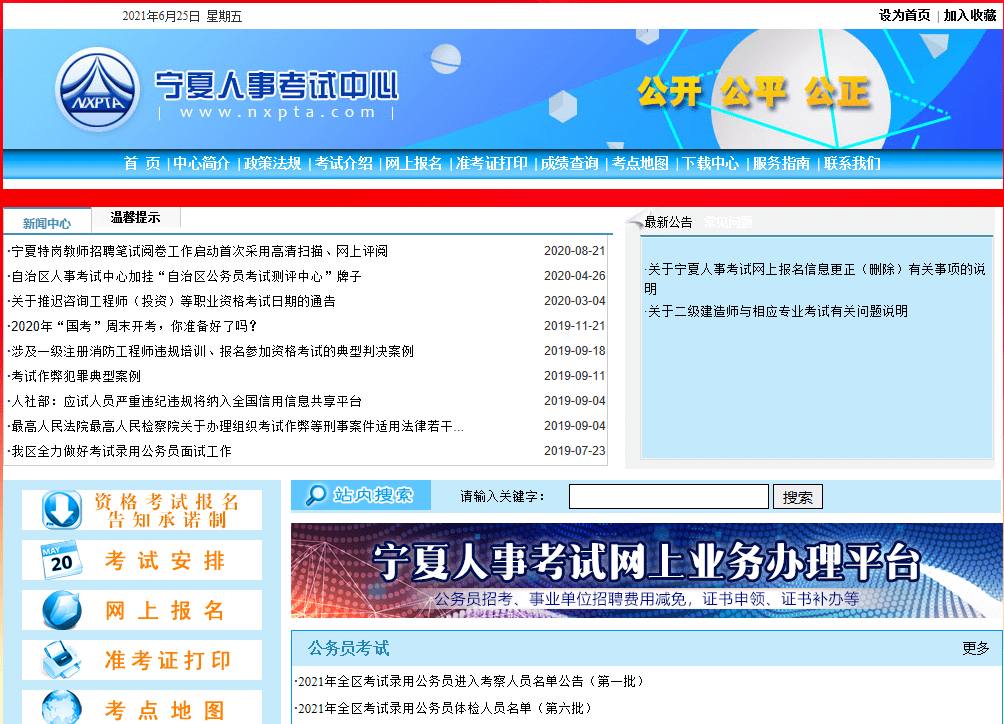Click the arrow icon before 最新公告

pyautogui.click(x=634, y=221)
